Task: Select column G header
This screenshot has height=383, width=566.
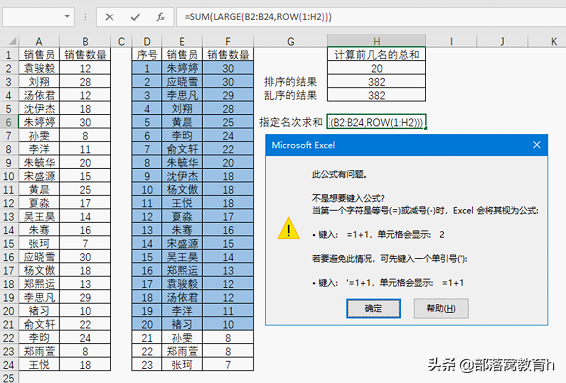Action: tap(291, 42)
